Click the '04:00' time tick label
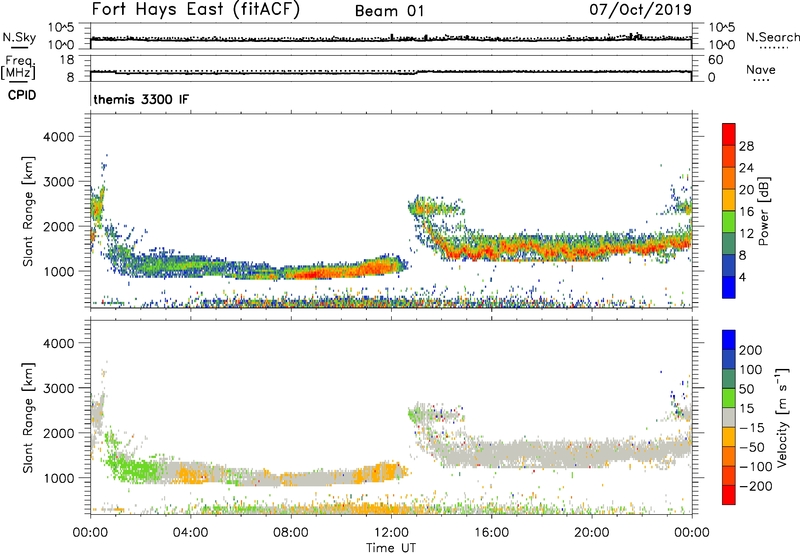The height and width of the screenshot is (554, 800). 190,533
